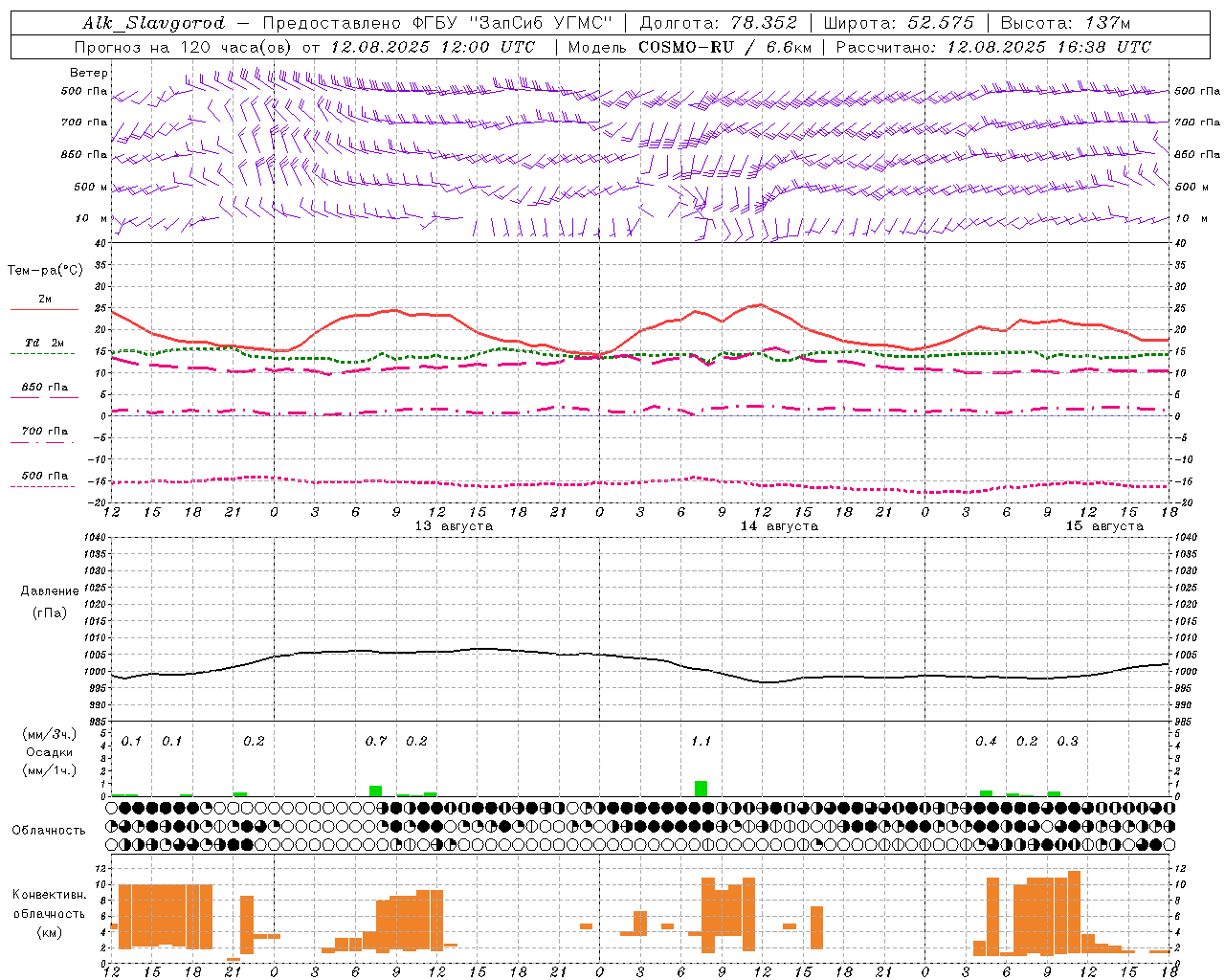Click the Ветер panel label
Viewport: 1225px width, 980px height.
(89, 73)
